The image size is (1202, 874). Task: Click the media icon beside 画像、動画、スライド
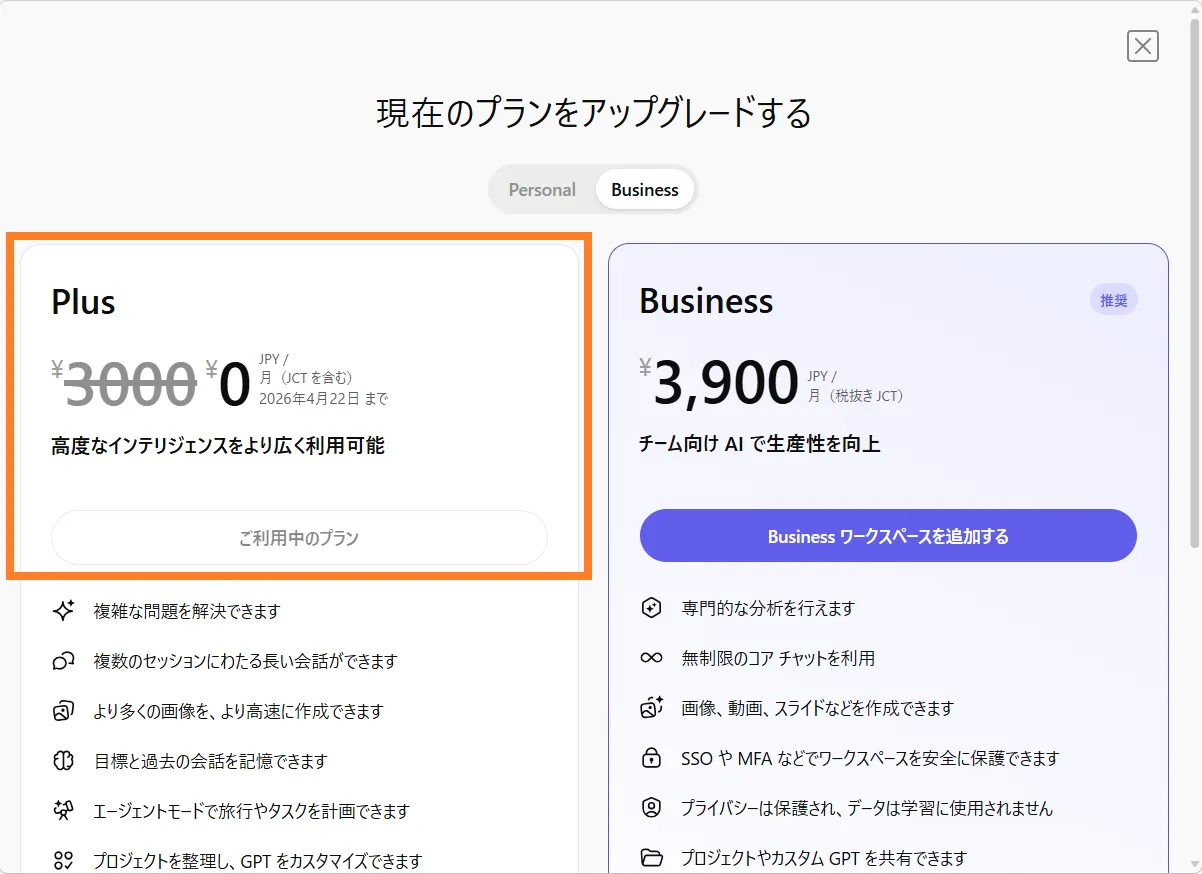(652, 708)
